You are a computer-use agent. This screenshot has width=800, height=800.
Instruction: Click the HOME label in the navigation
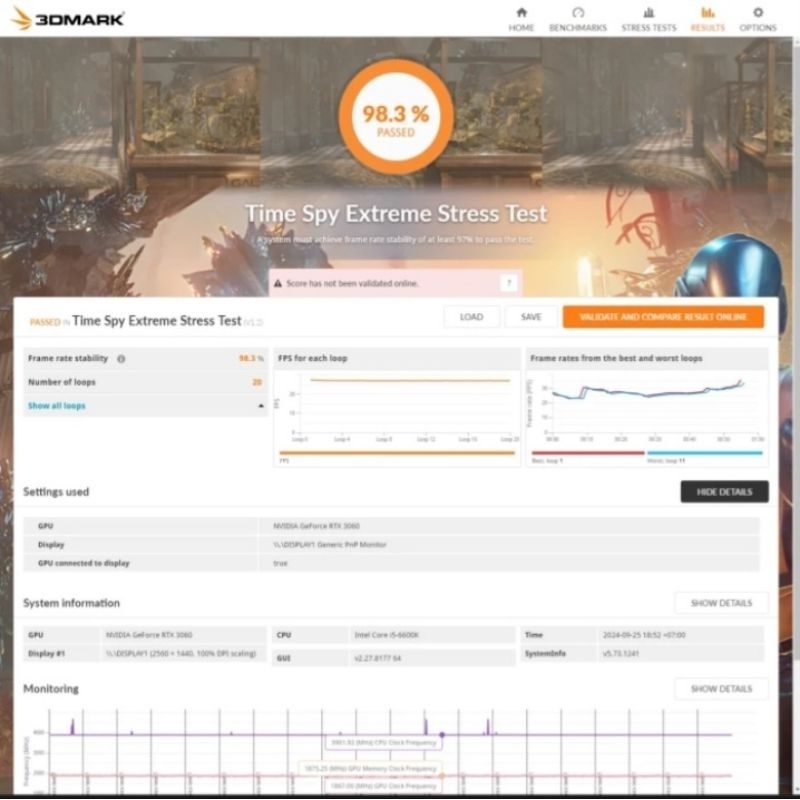[521, 28]
